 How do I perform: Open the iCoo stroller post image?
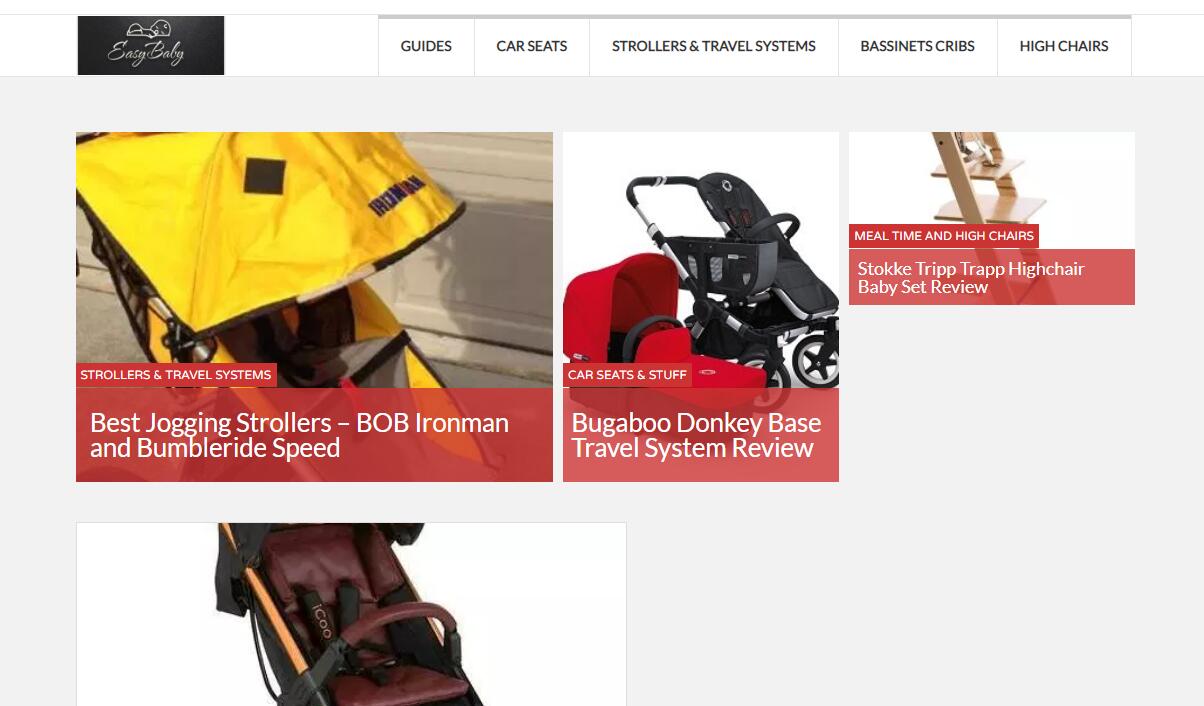click(352, 614)
